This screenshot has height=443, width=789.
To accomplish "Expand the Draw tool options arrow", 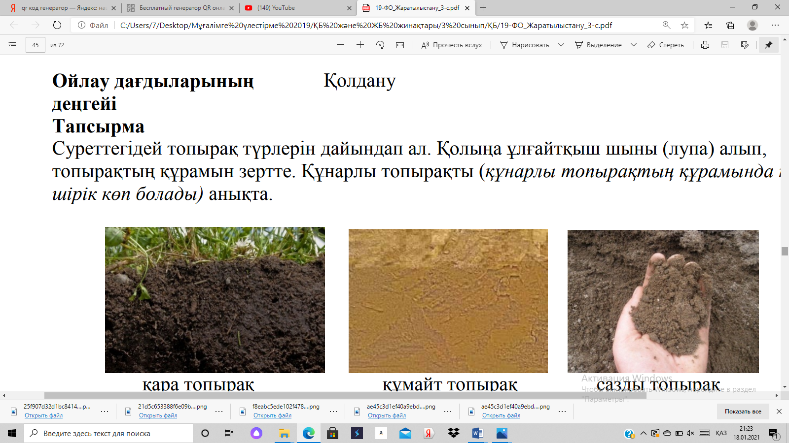I will 561,45.
